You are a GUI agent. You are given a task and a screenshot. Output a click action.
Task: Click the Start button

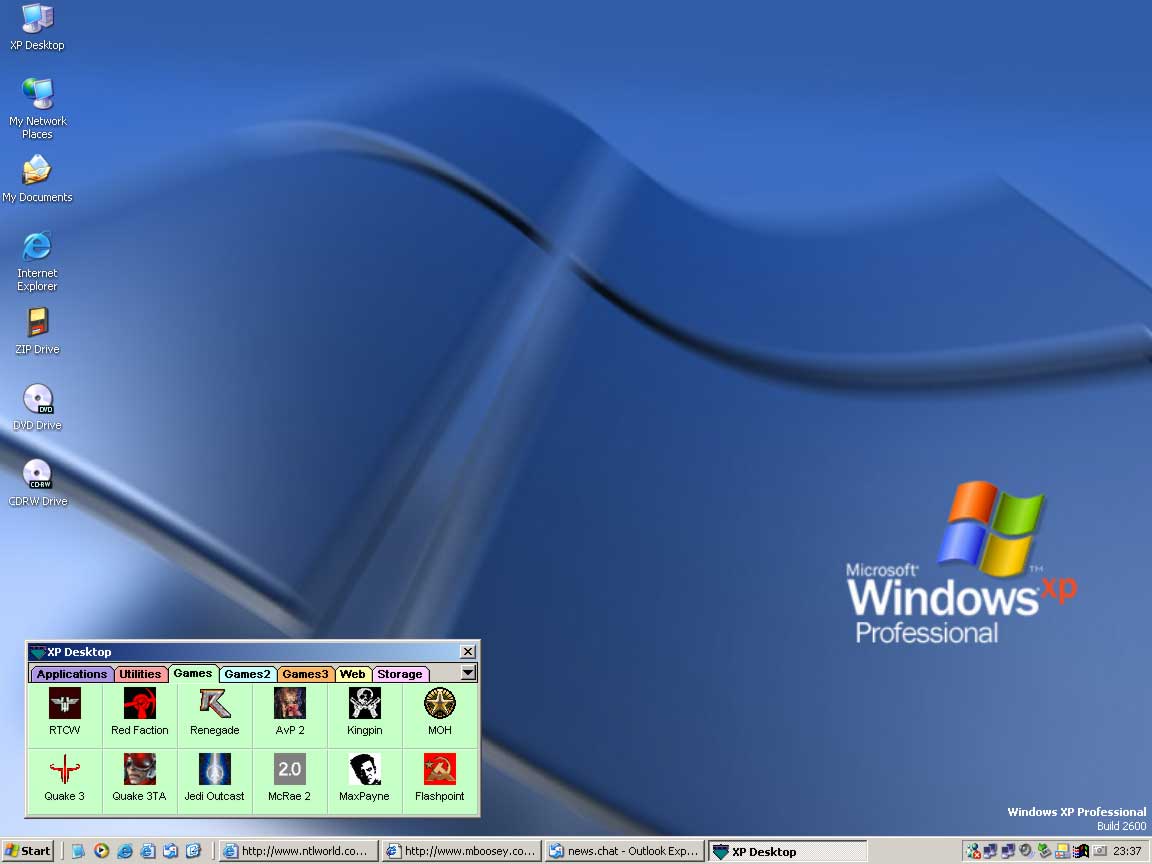click(27, 851)
